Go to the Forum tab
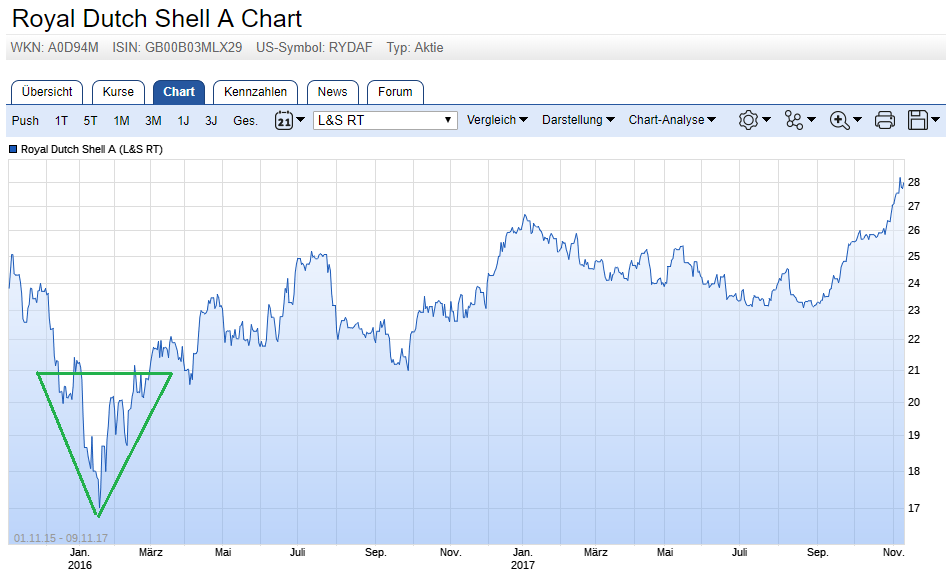Screen dimensions: 948x575 395,92
